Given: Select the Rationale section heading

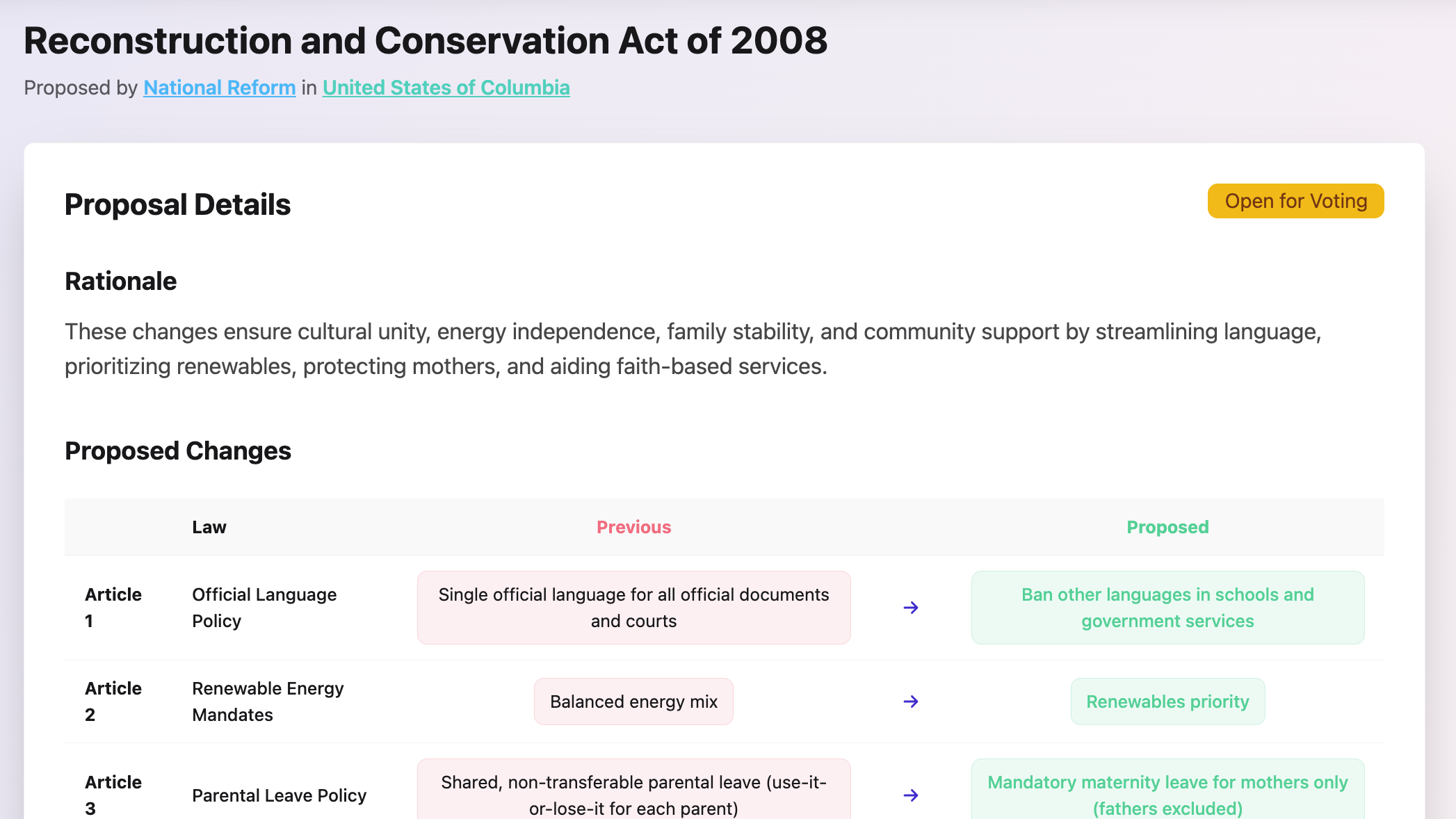Looking at the screenshot, I should point(120,281).
